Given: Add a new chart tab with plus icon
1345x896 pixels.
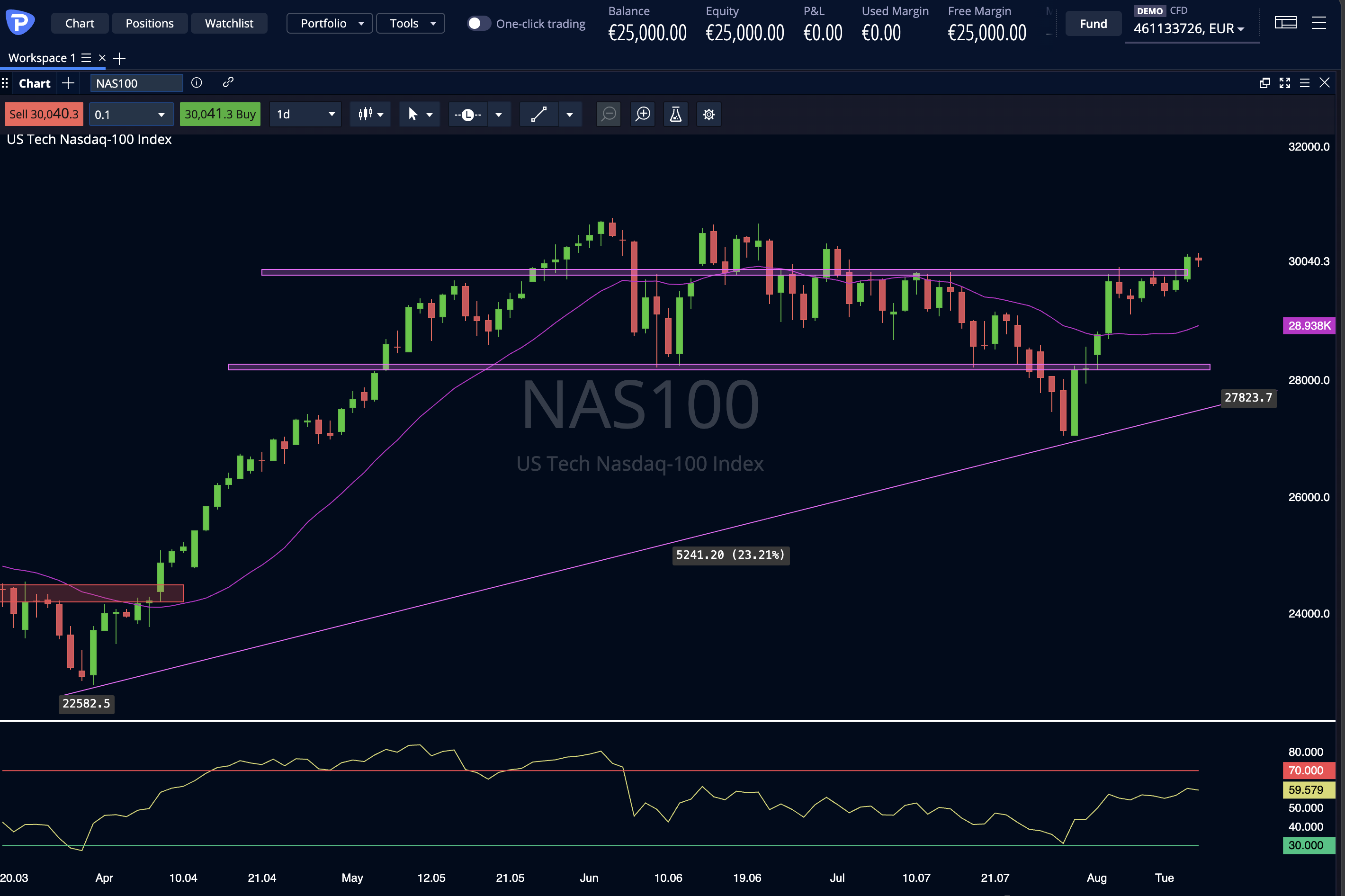Looking at the screenshot, I should tap(68, 83).
